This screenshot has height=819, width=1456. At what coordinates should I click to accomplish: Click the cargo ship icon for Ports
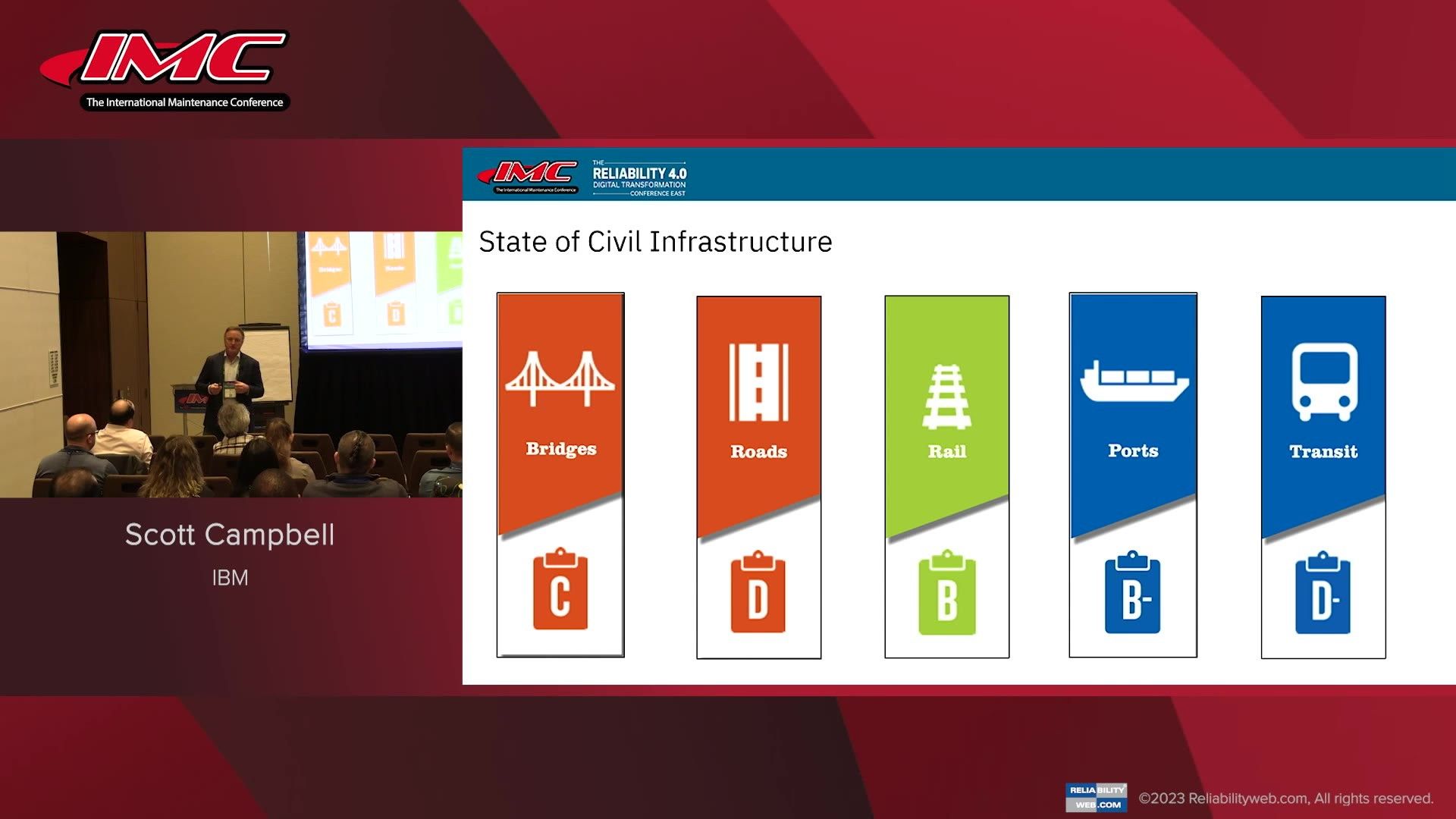click(1134, 381)
